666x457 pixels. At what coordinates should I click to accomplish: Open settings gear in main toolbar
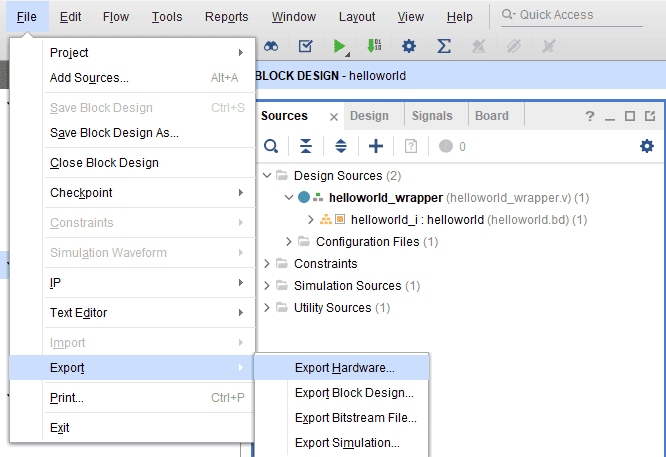coord(408,46)
